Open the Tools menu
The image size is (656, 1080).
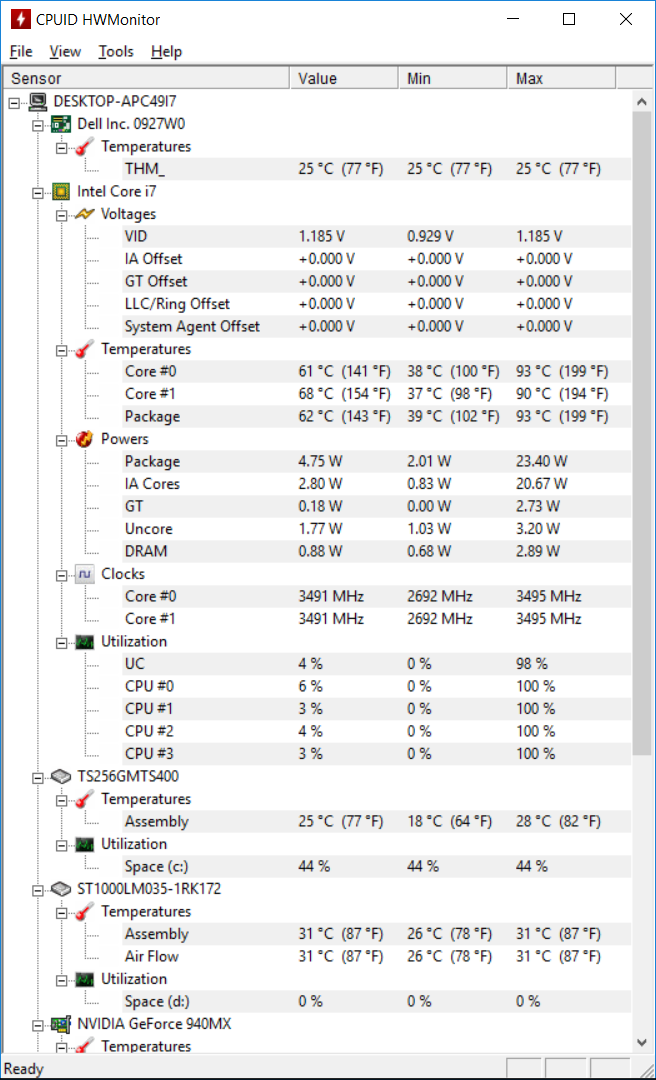116,52
